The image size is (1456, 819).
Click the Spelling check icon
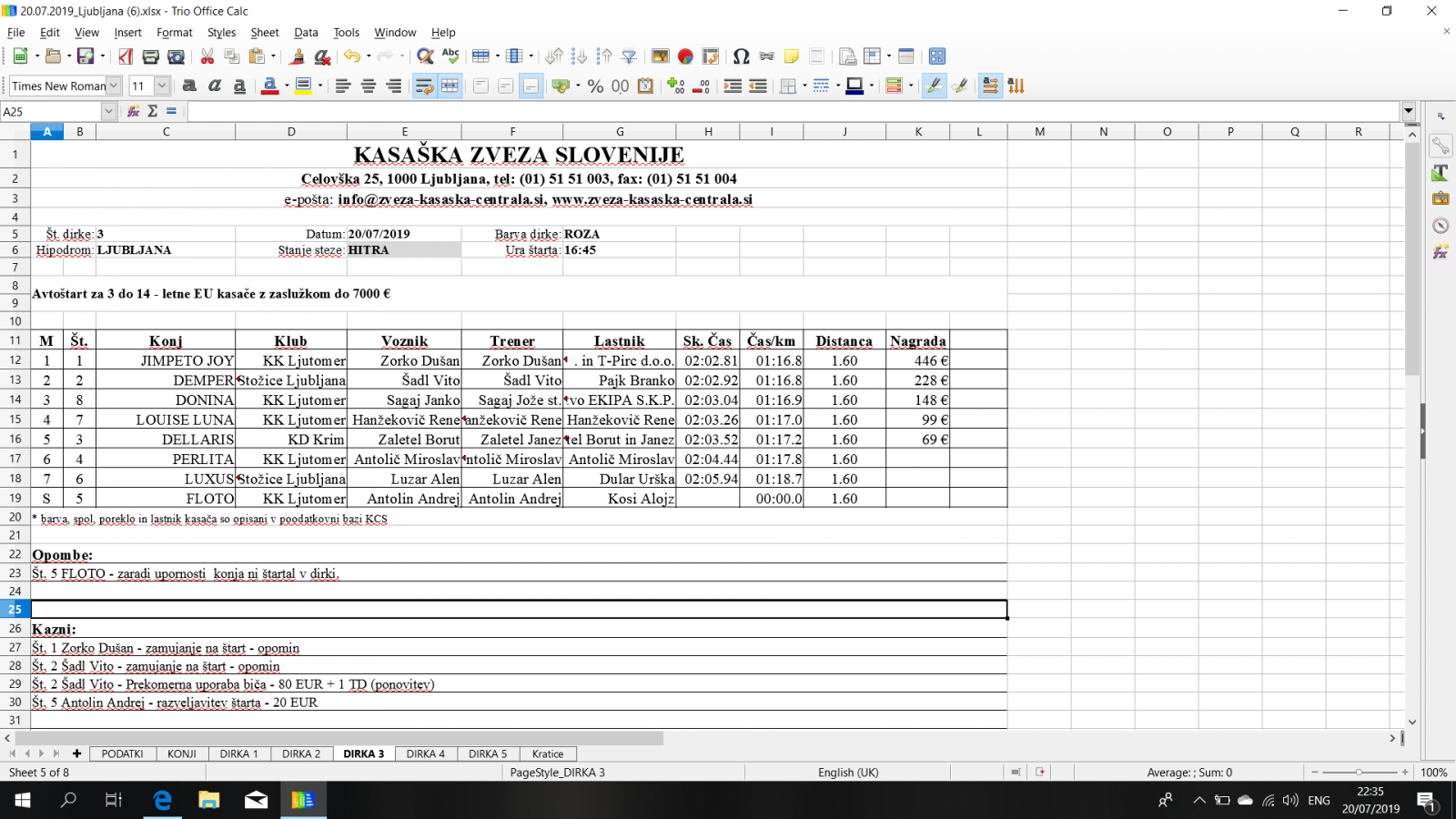(450, 56)
